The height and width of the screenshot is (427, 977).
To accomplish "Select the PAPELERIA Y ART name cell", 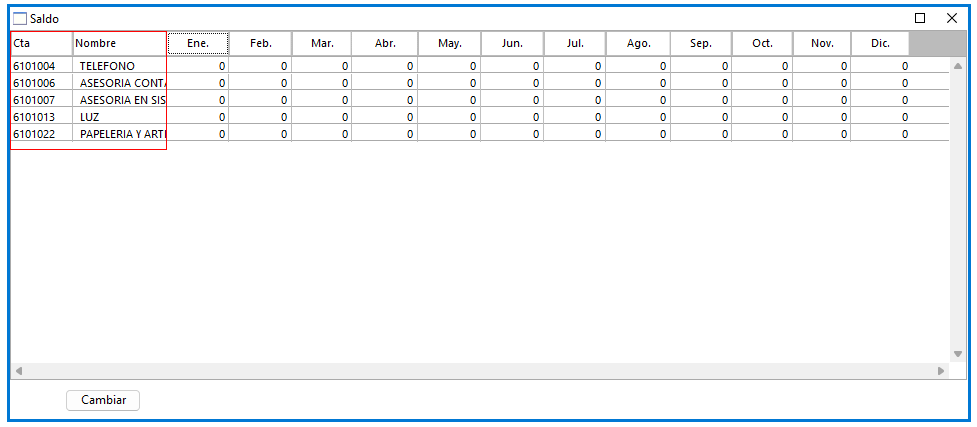I will pos(120,133).
